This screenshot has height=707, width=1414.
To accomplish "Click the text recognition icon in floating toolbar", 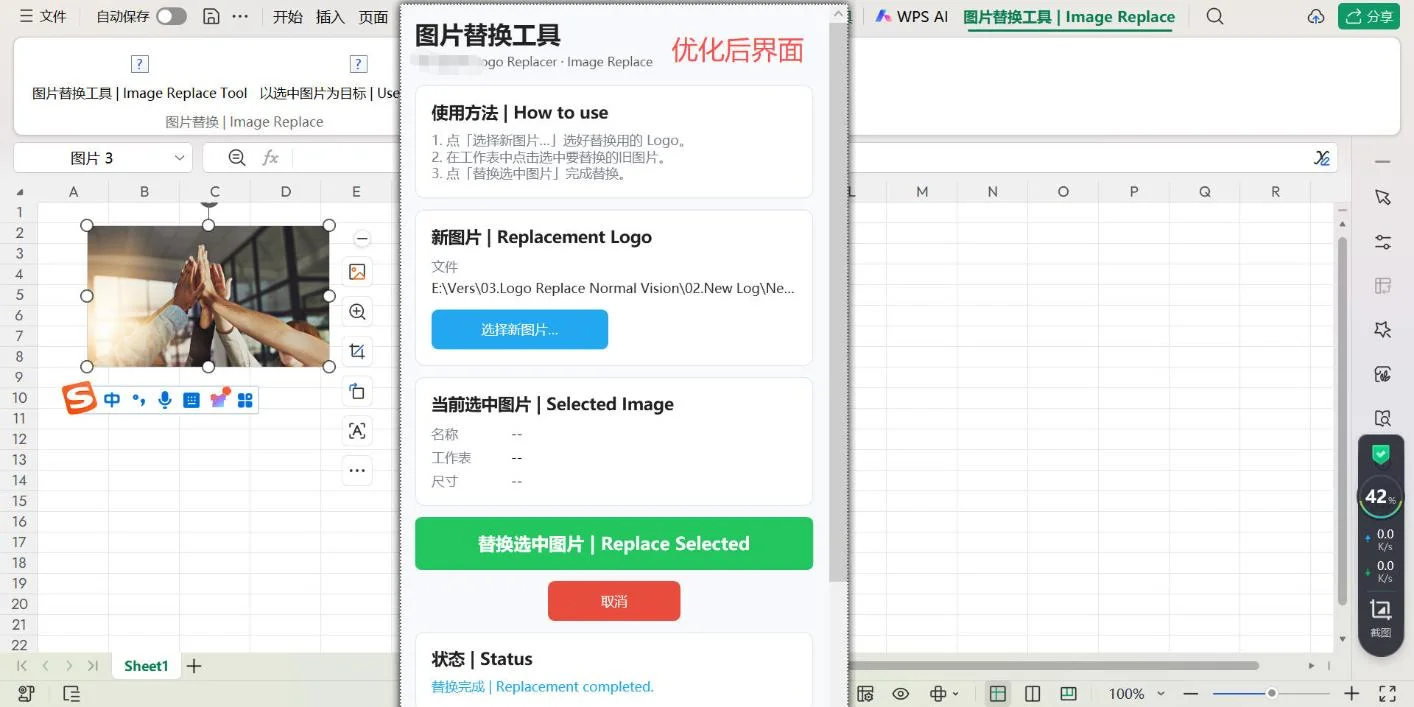I will coord(357,431).
